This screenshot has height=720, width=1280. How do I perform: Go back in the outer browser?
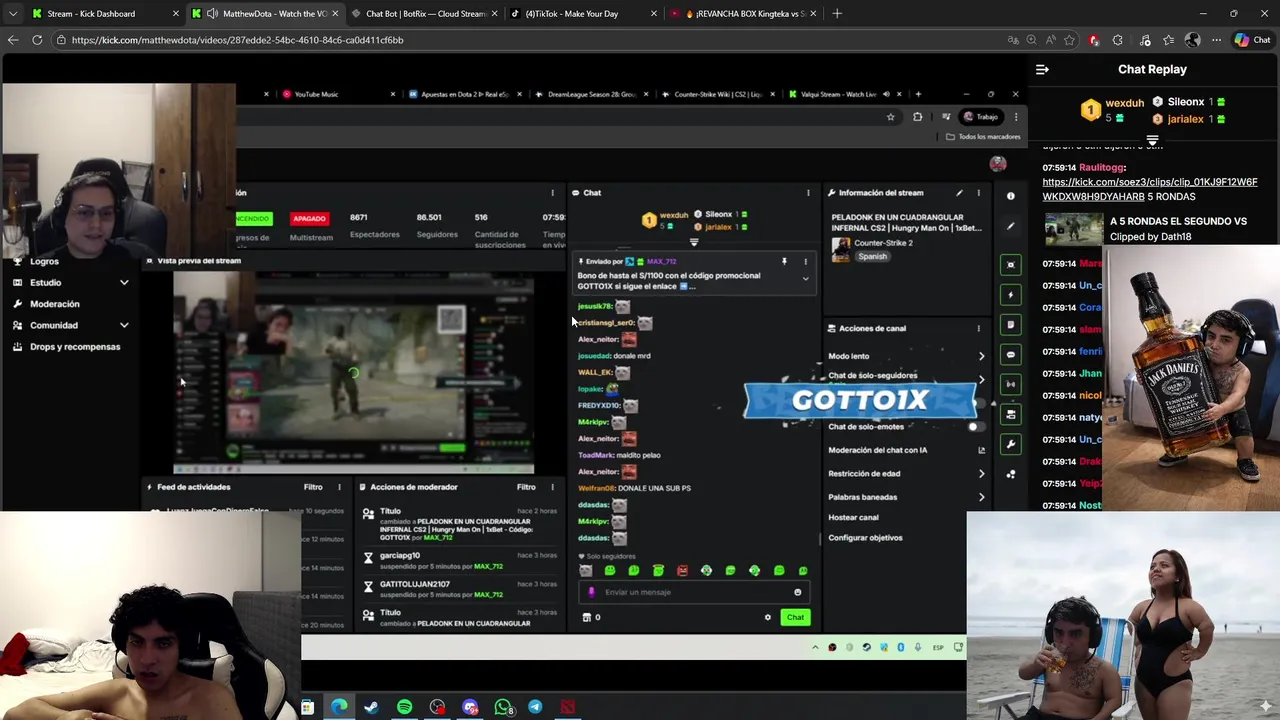pyautogui.click(x=13, y=40)
